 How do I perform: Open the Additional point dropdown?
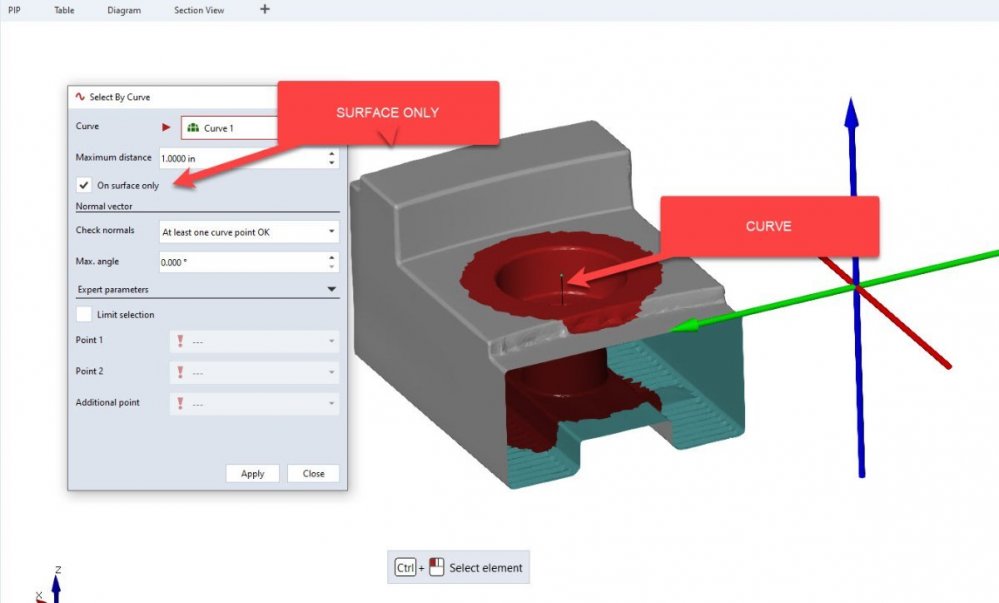tap(254, 403)
